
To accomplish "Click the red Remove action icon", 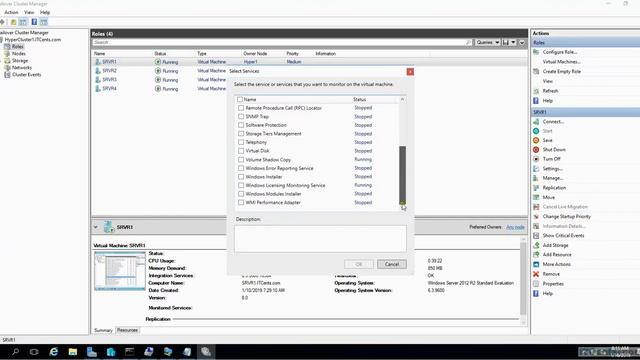I will (536, 274).
